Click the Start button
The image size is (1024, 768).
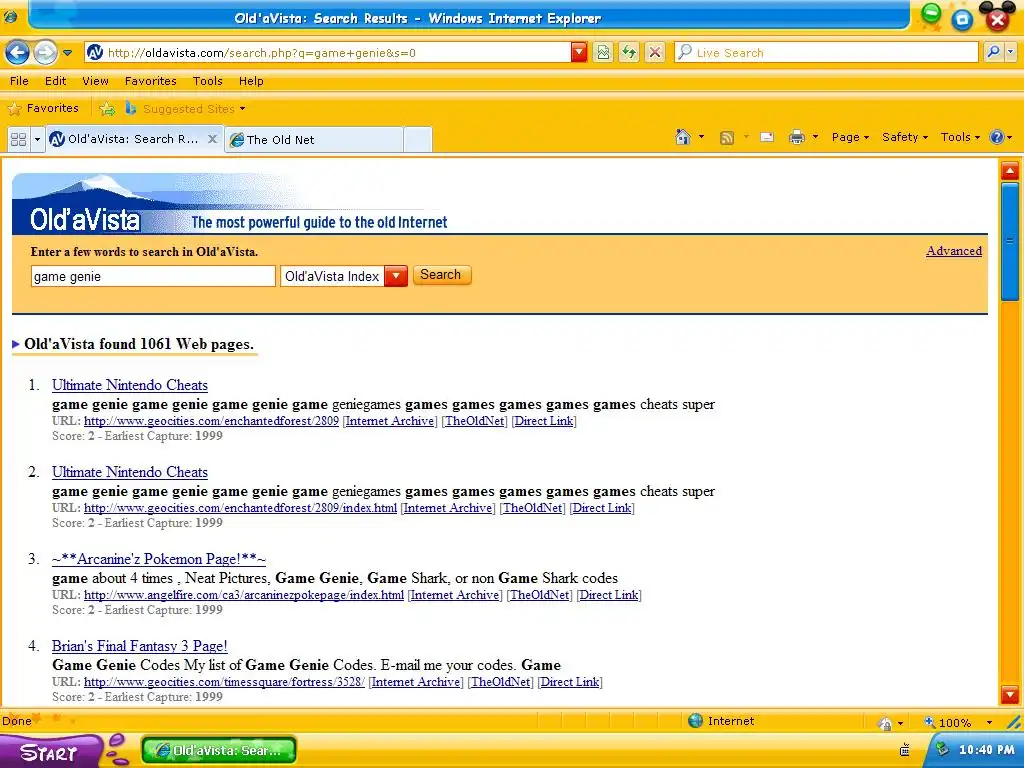pos(51,751)
